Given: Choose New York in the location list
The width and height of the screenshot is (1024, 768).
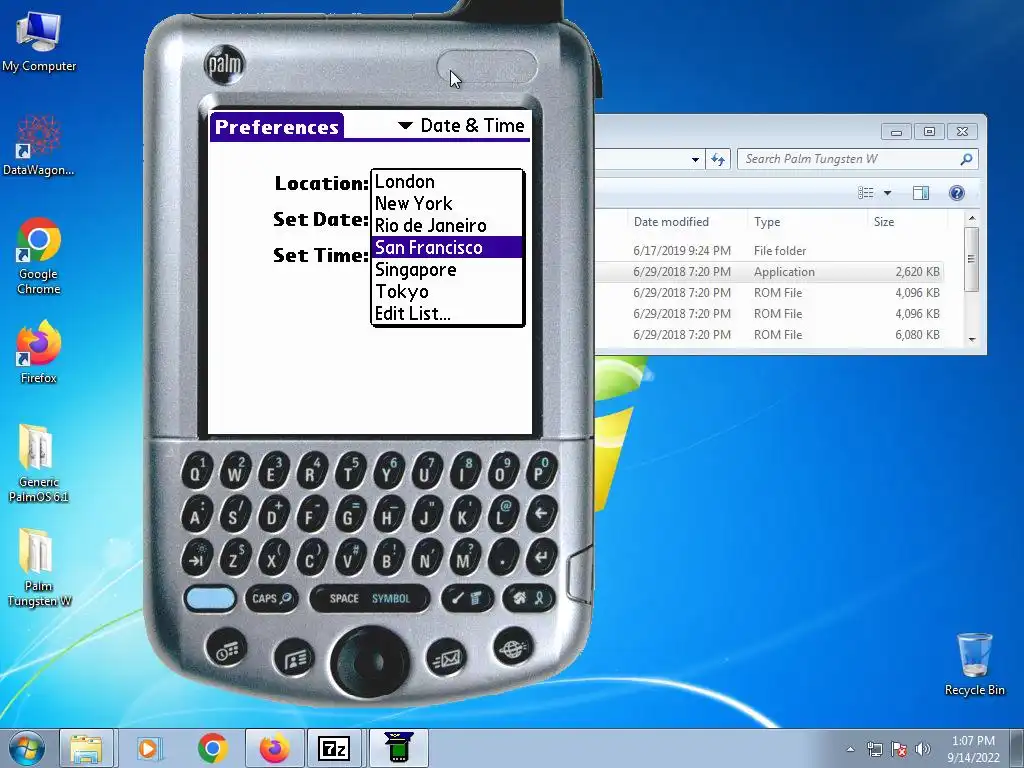Looking at the screenshot, I should (447, 204).
